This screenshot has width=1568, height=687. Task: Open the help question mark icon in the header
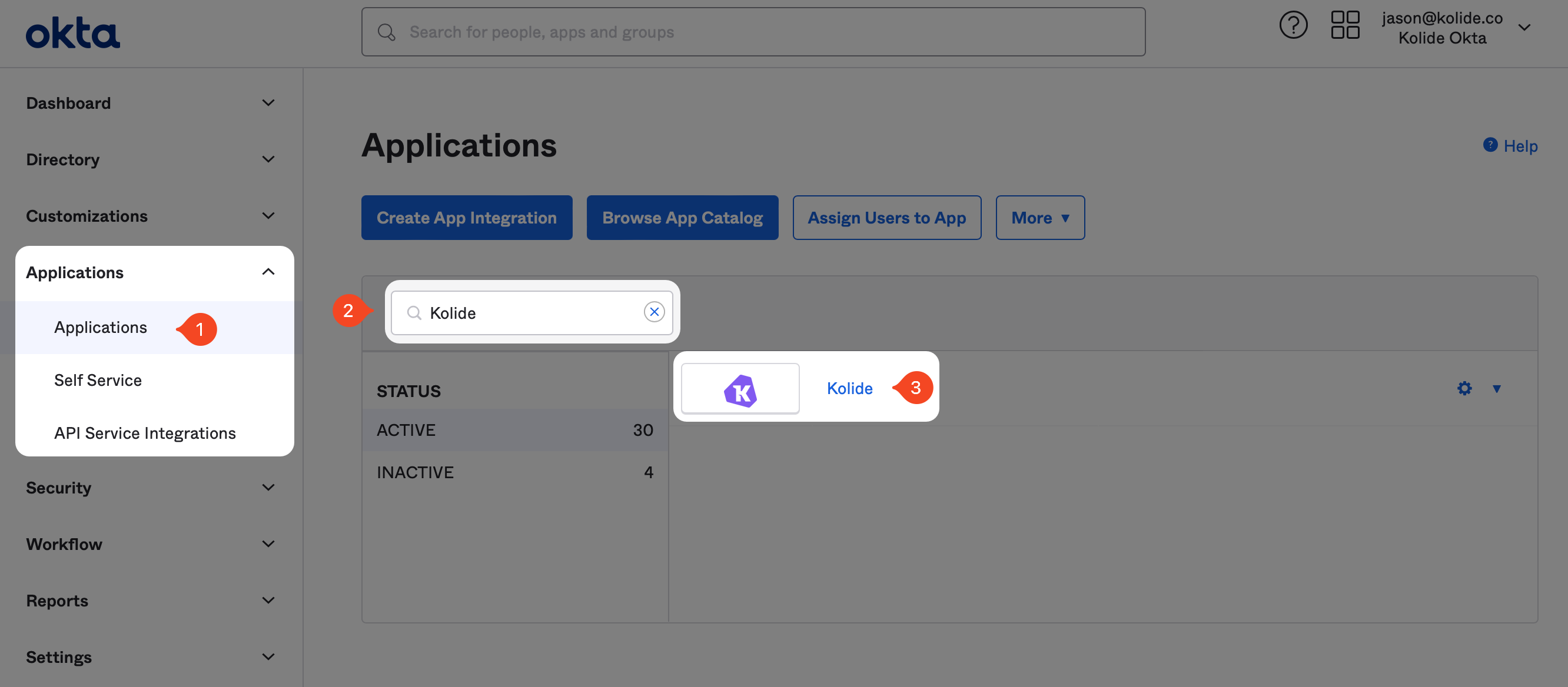tap(1294, 25)
